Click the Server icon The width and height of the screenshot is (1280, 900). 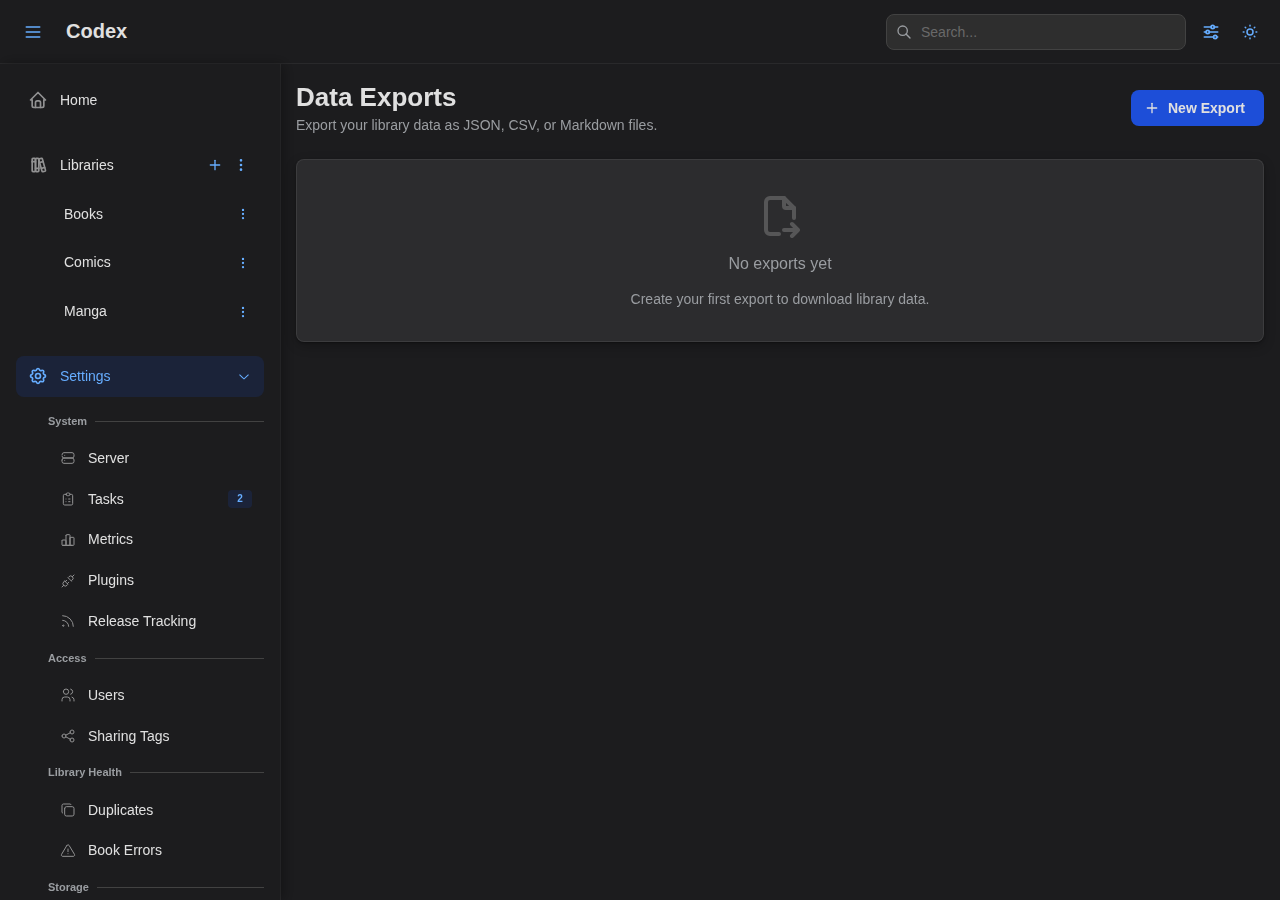(68, 458)
